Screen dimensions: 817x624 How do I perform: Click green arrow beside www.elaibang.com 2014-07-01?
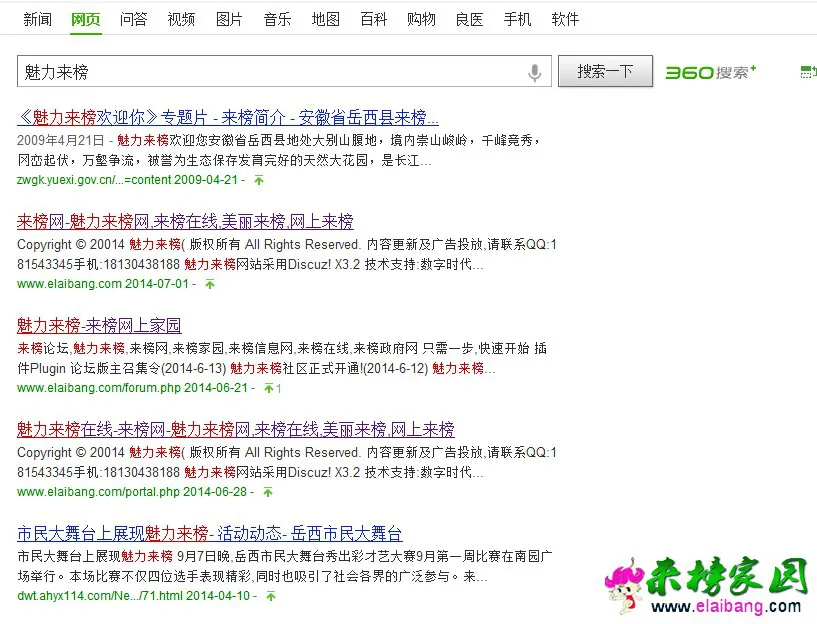pyautogui.click(x=210, y=284)
